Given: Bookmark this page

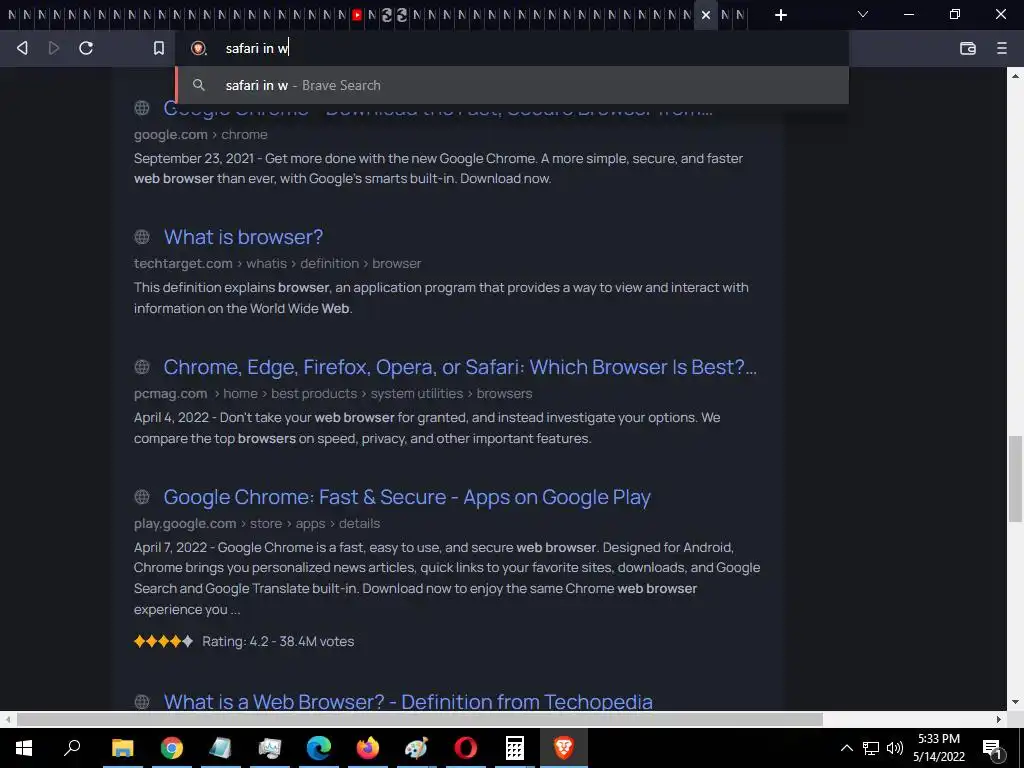Looking at the screenshot, I should [158, 48].
